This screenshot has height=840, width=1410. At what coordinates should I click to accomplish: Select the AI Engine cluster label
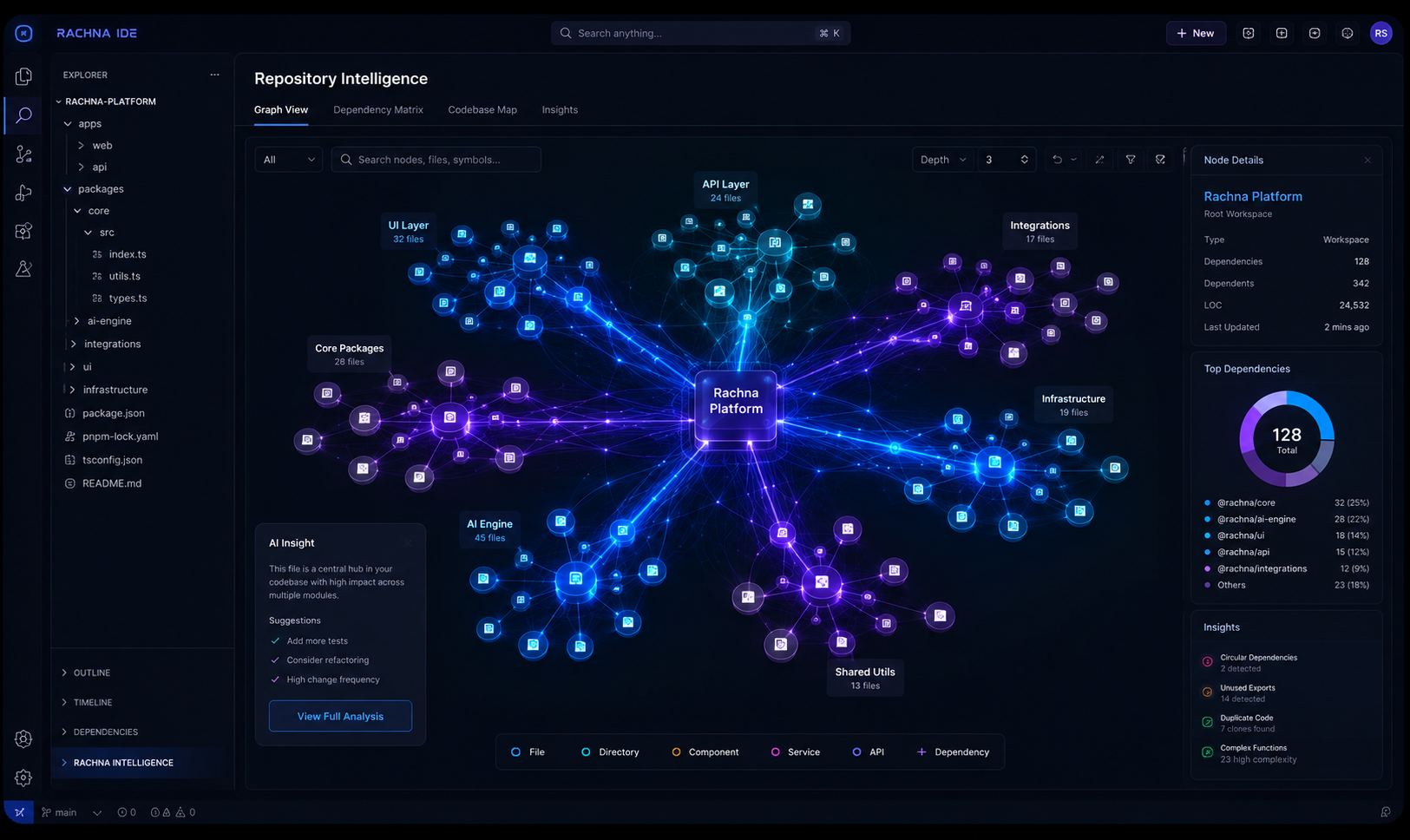tap(489, 530)
